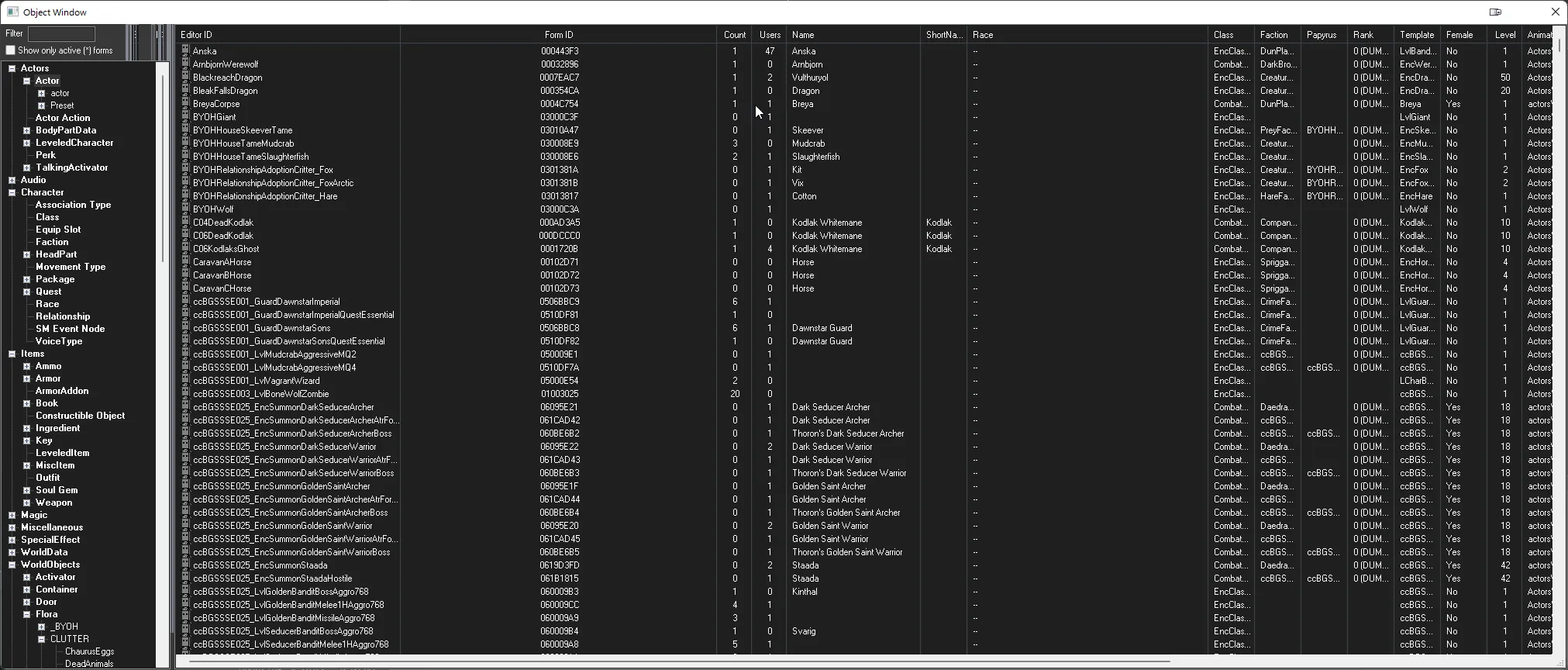1568x670 pixels.
Task: Close the Object Window
Action: pos(1555,12)
